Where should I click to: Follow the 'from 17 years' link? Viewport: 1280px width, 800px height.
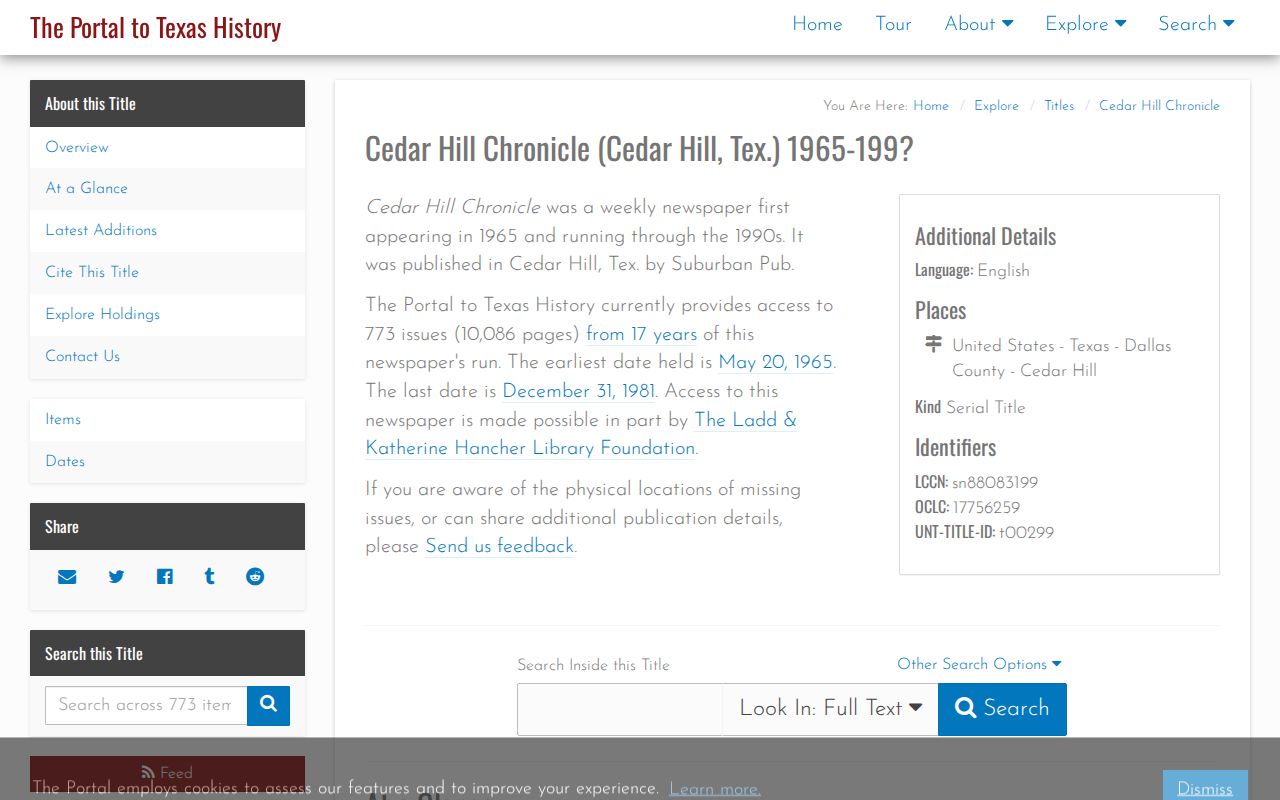coord(641,334)
